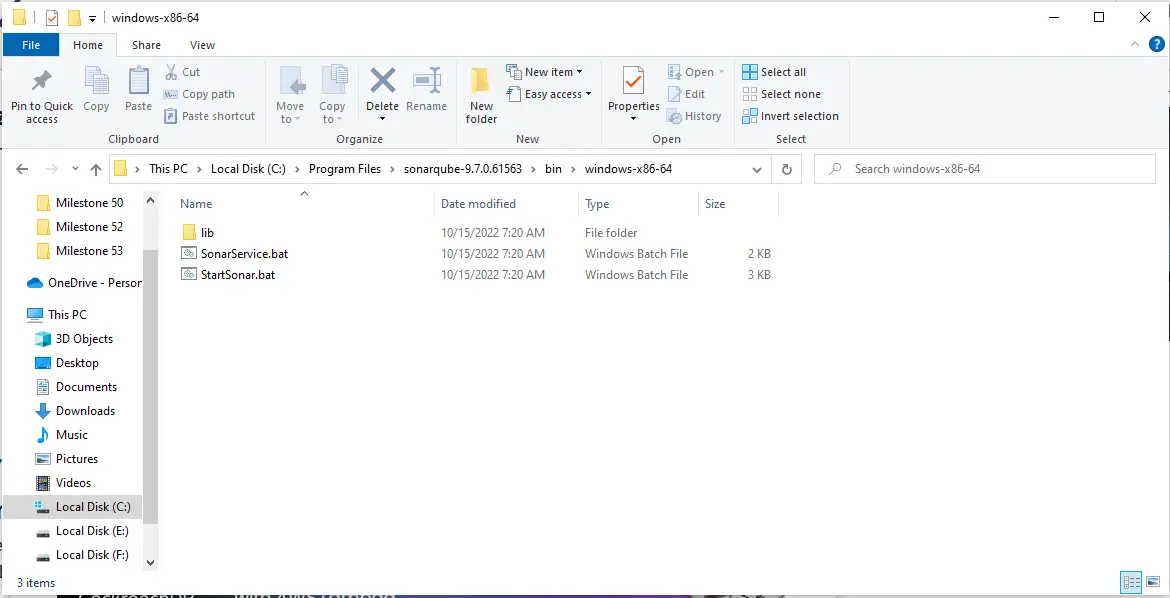Click Program Files breadcrumb
The height and width of the screenshot is (598, 1170).
coord(345,169)
